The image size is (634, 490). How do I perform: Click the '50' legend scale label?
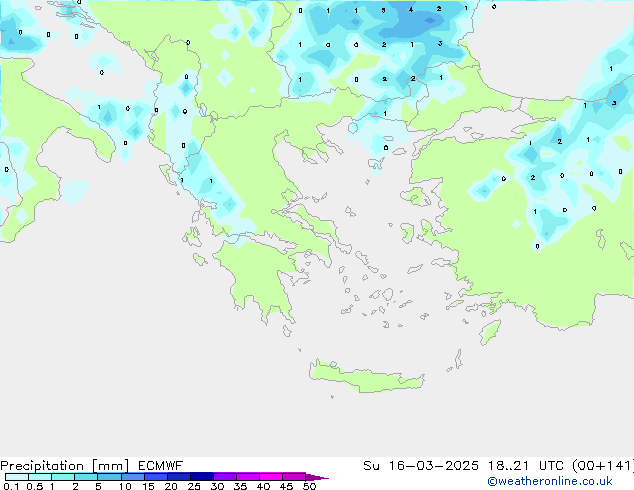pos(310,486)
